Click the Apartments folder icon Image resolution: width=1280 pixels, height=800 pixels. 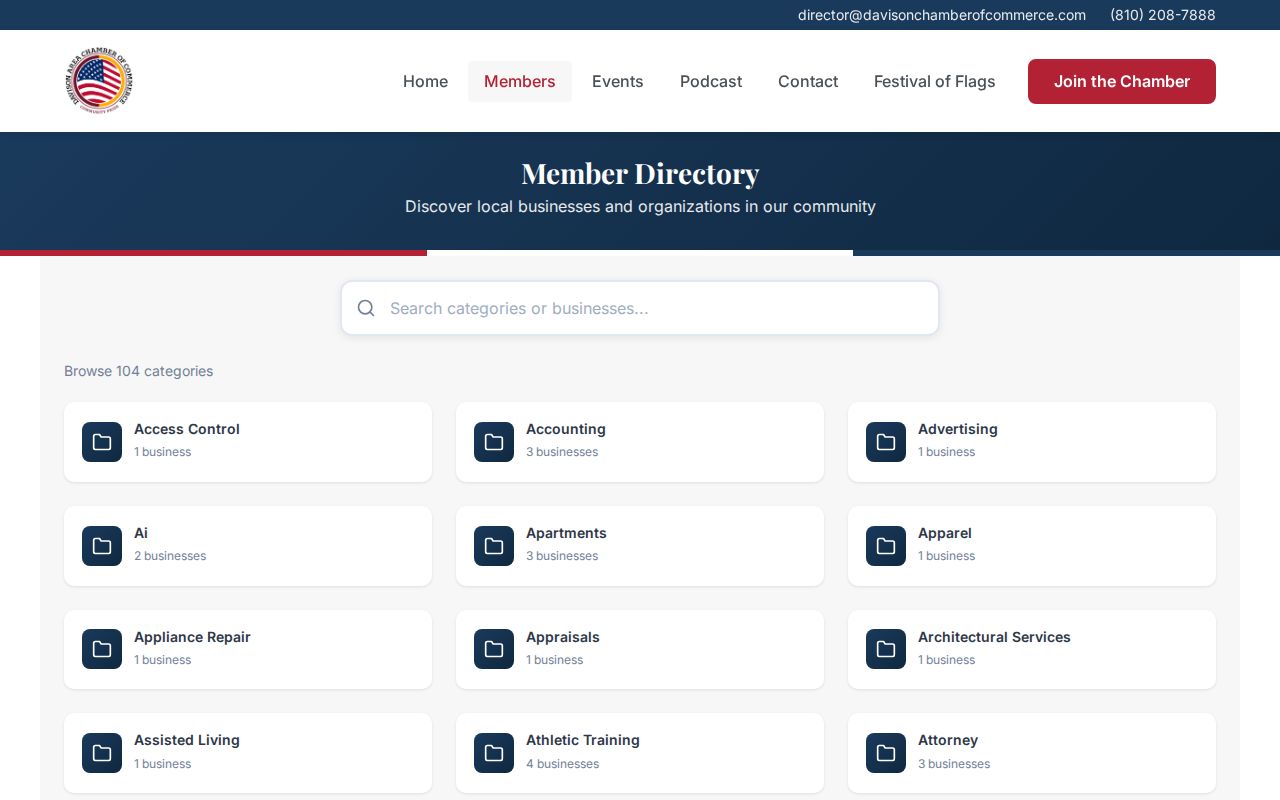[x=494, y=546]
